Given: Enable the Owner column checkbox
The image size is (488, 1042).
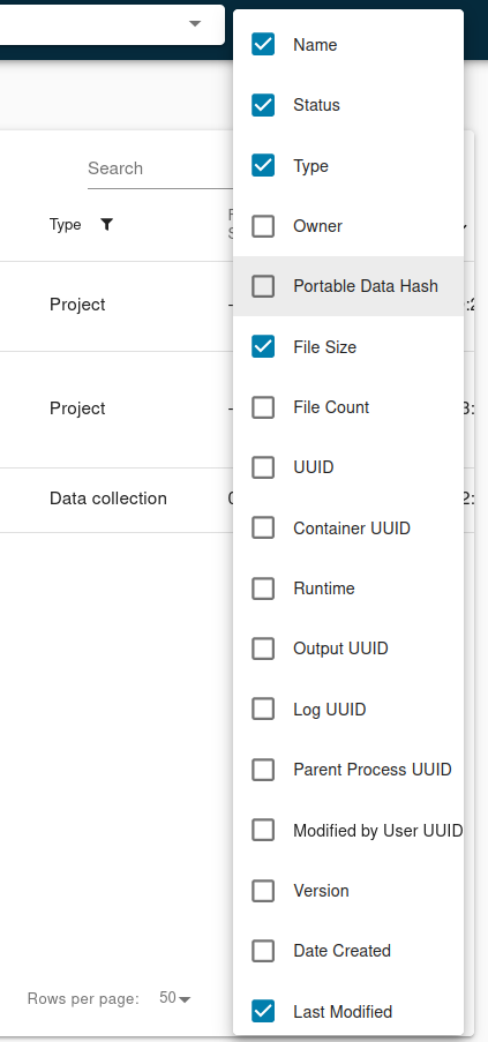Looking at the screenshot, I should 263,226.
